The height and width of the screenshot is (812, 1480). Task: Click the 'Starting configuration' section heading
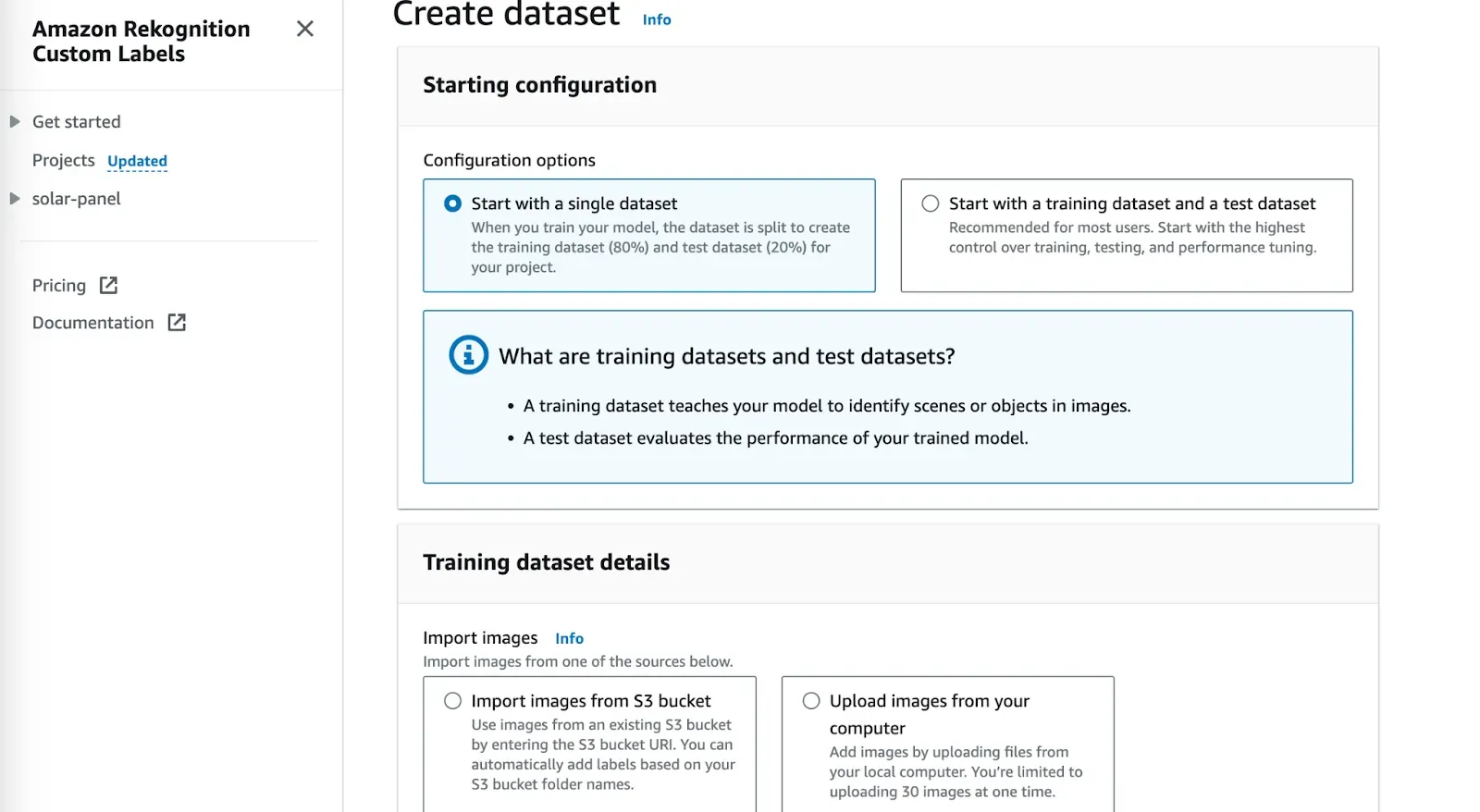[540, 85]
